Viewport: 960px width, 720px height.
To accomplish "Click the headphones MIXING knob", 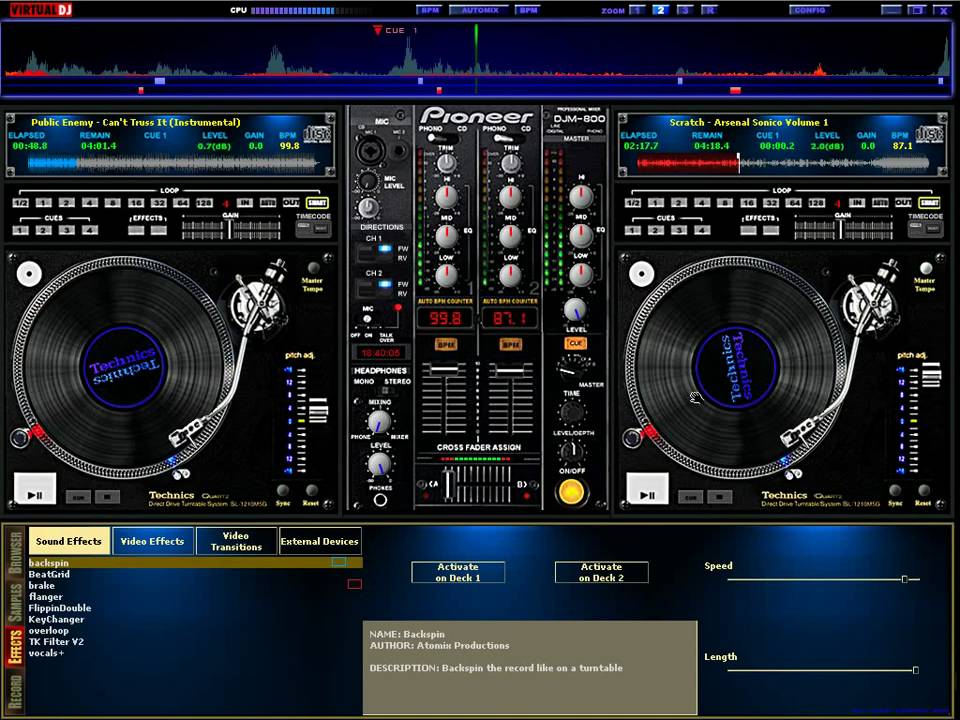I will pyautogui.click(x=379, y=422).
